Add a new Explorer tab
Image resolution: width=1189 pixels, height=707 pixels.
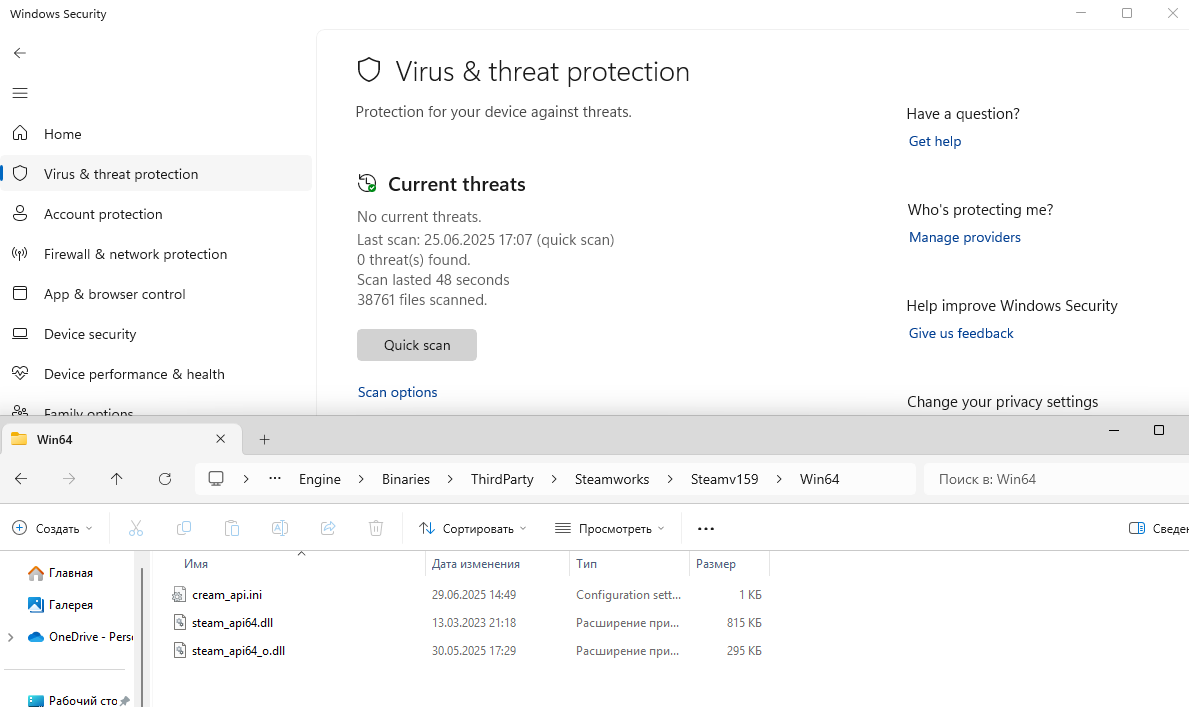point(264,439)
